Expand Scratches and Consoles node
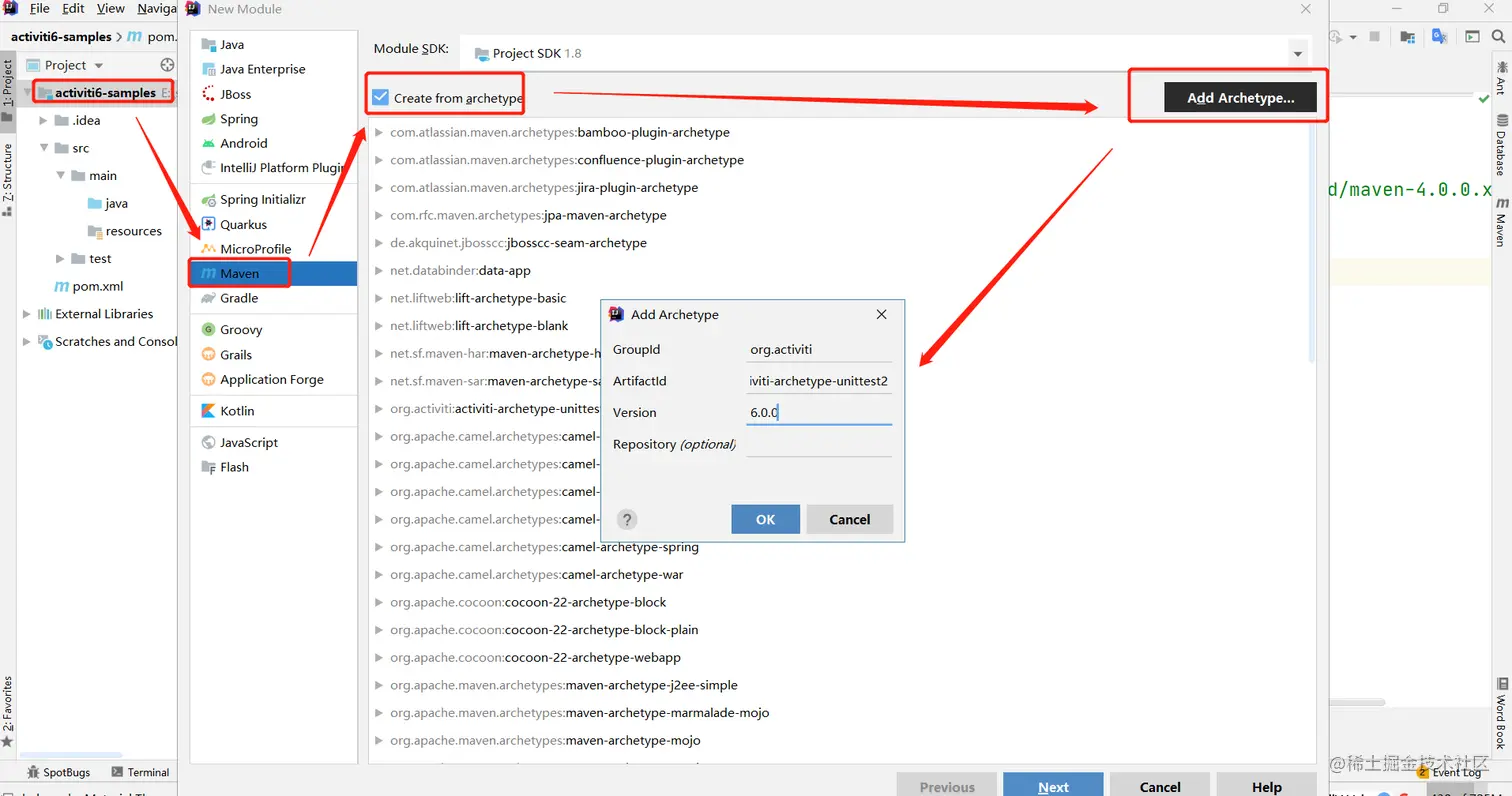Screen dimensions: 1512x796 point(26,342)
